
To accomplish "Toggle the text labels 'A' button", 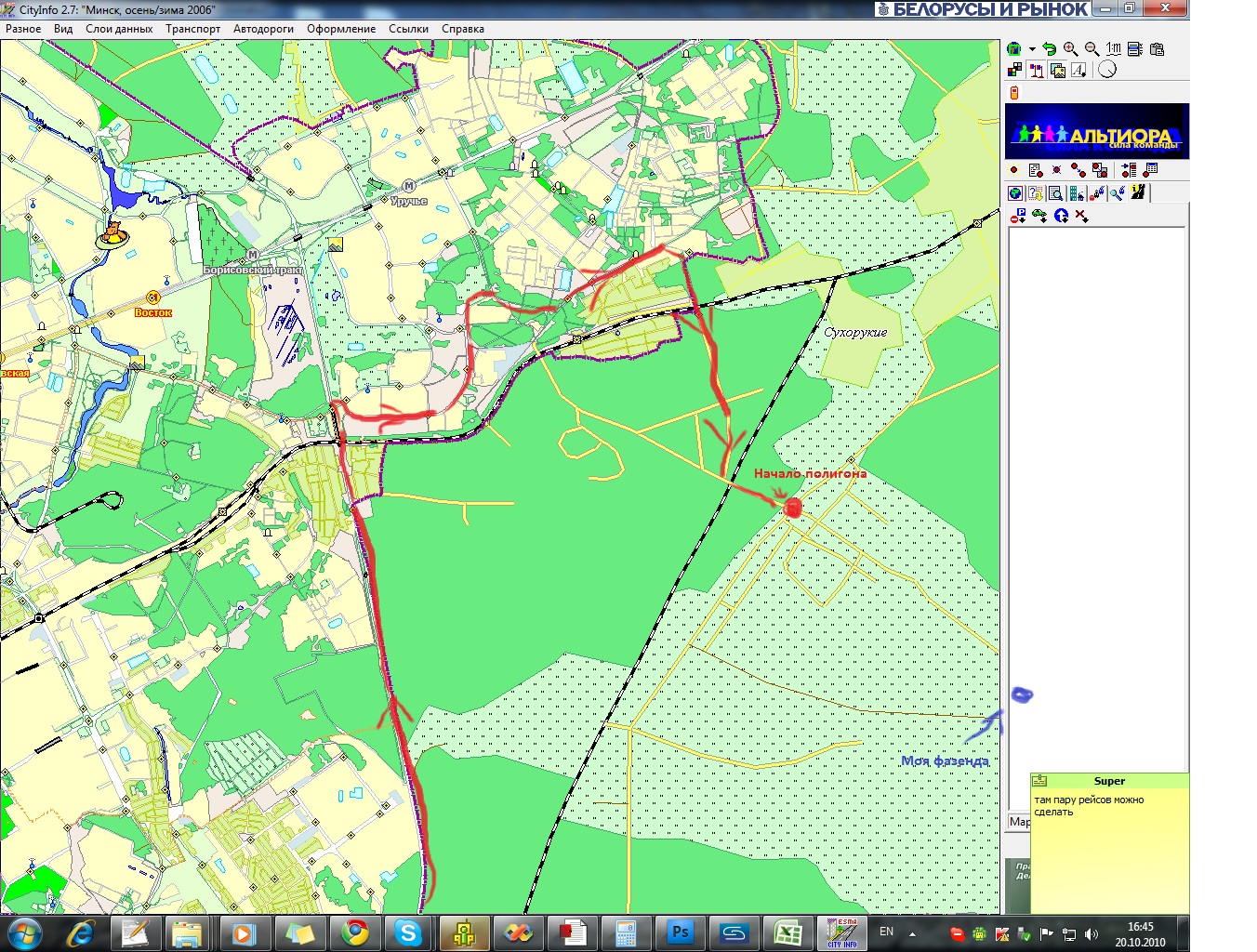I will pos(1078,70).
